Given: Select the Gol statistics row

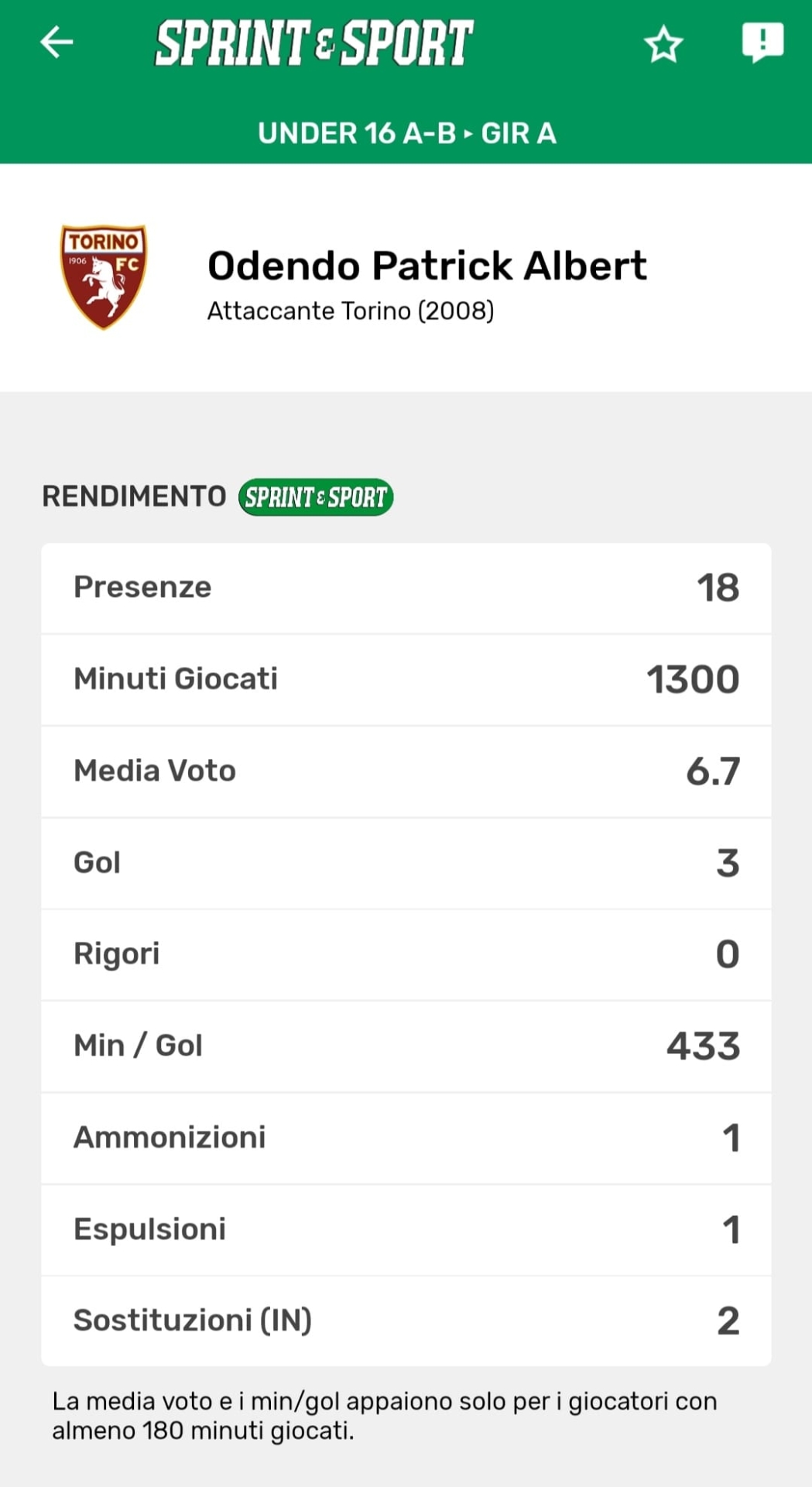Looking at the screenshot, I should 406,863.
